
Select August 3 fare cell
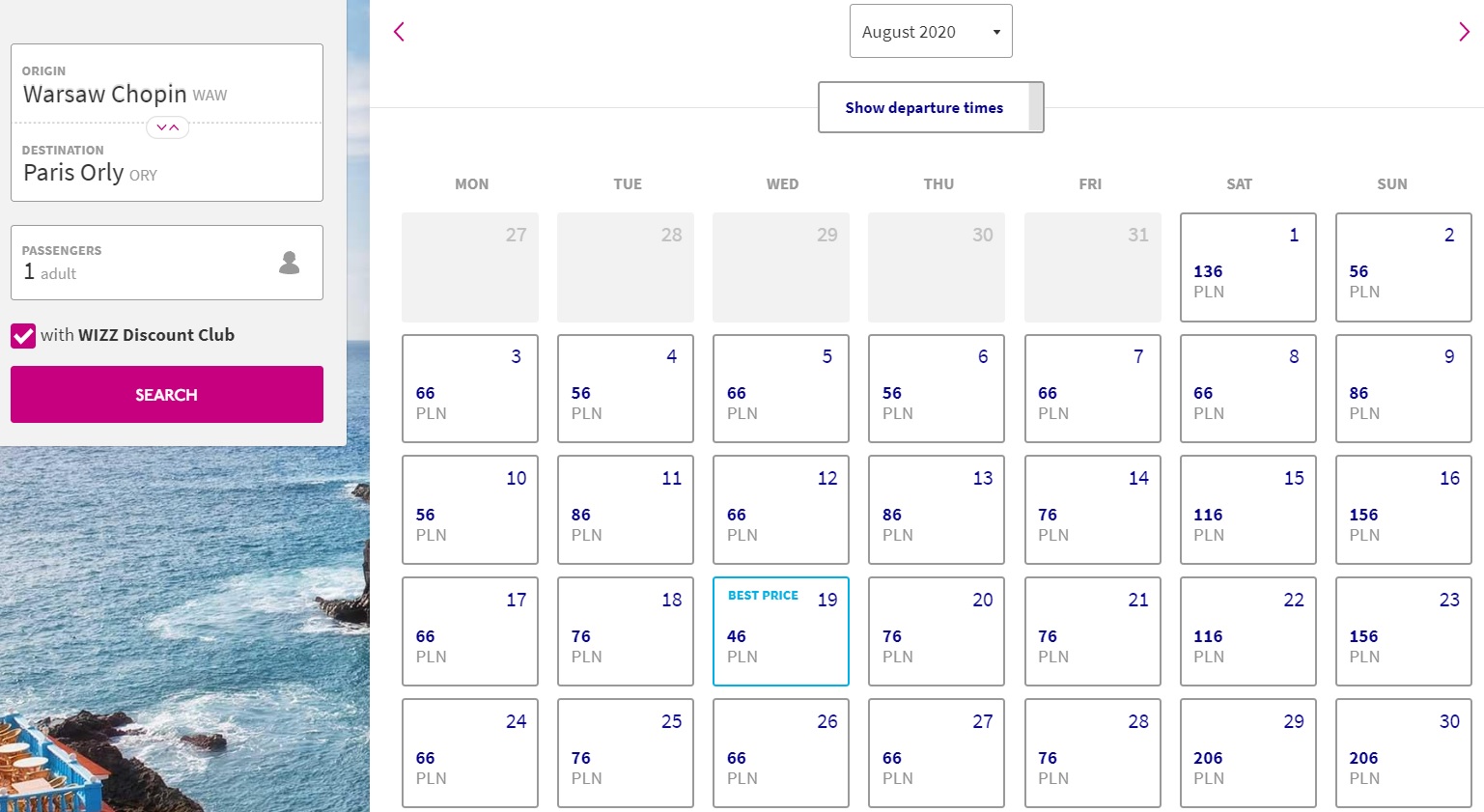click(470, 389)
